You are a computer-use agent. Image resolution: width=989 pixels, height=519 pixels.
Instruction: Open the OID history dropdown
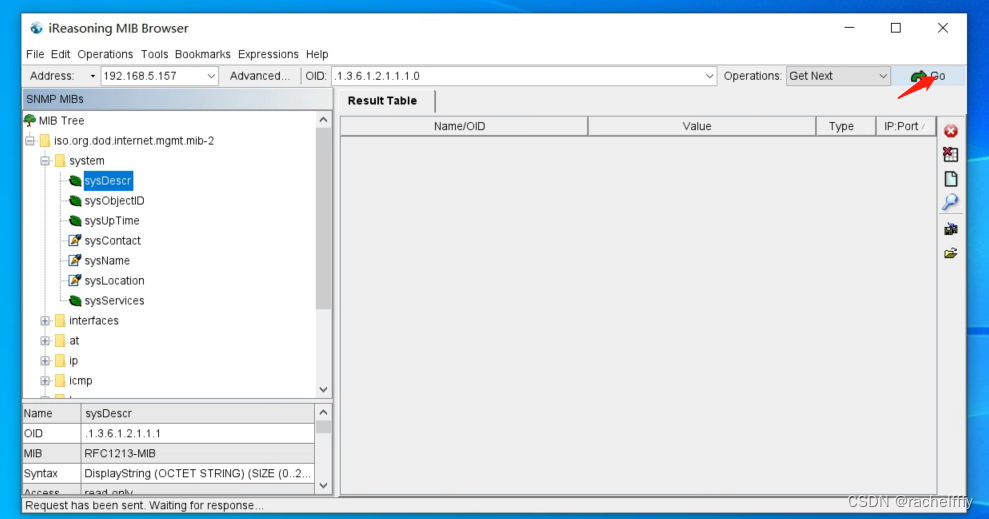point(709,76)
